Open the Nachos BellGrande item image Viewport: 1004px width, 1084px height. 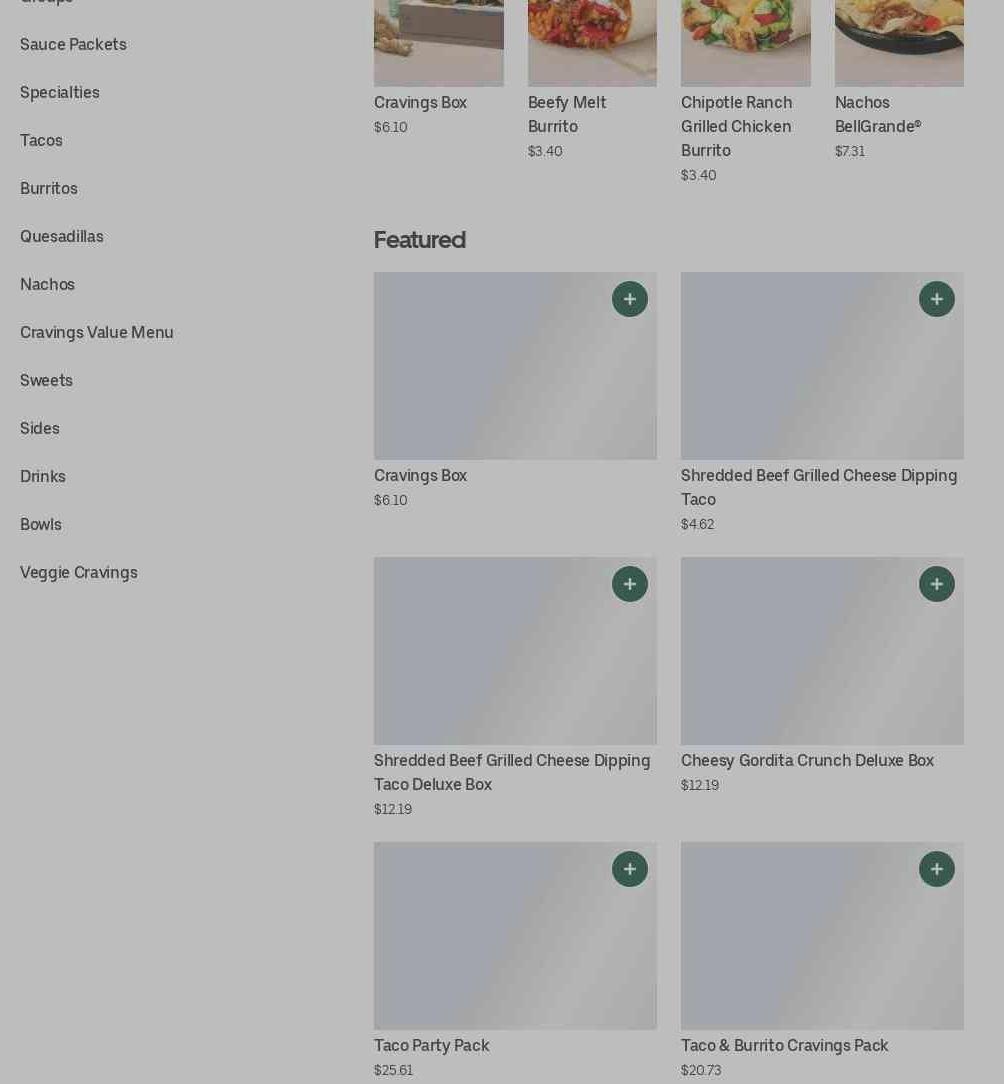pyautogui.click(x=899, y=43)
